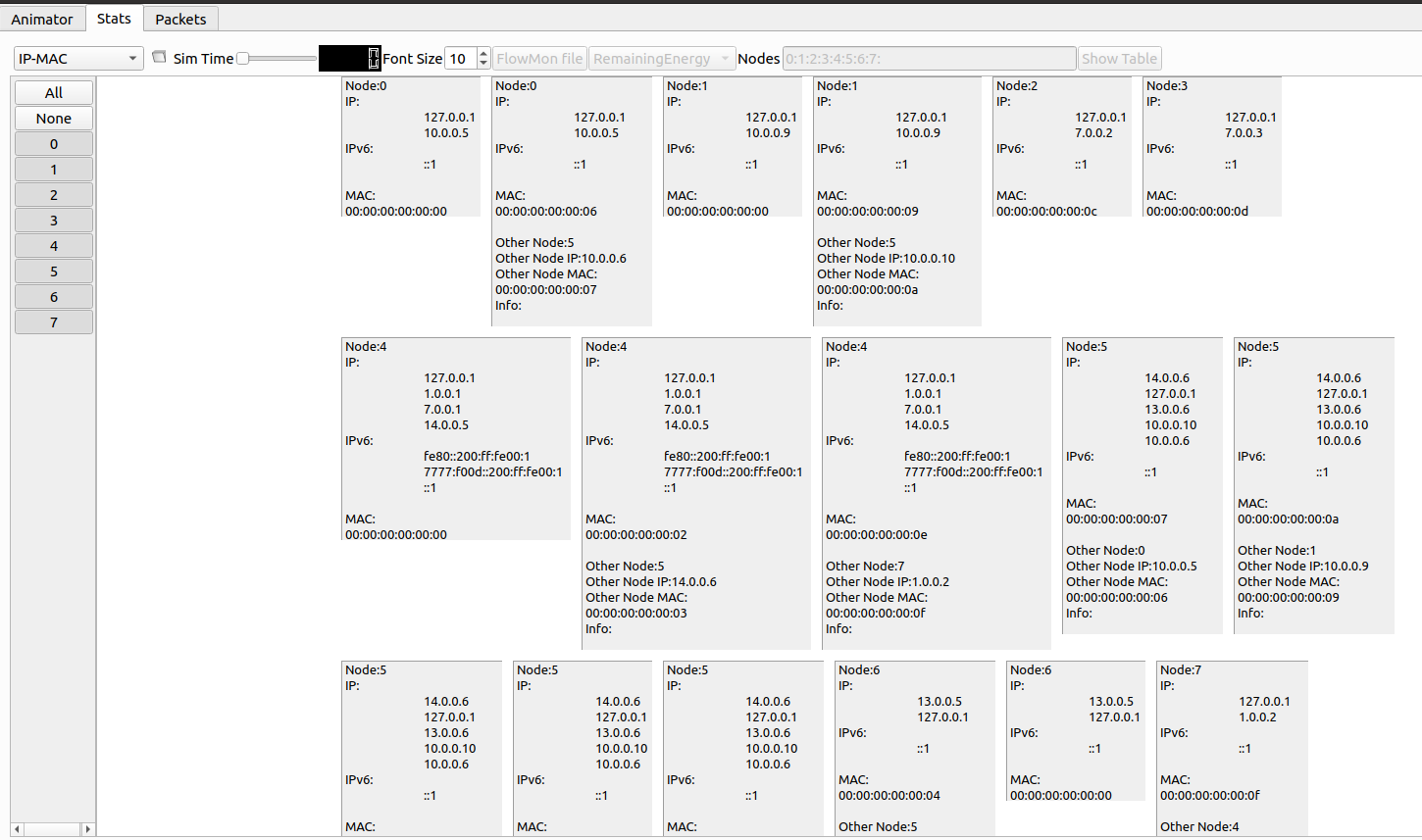Toggle node 4 in the node list

pos(54,246)
